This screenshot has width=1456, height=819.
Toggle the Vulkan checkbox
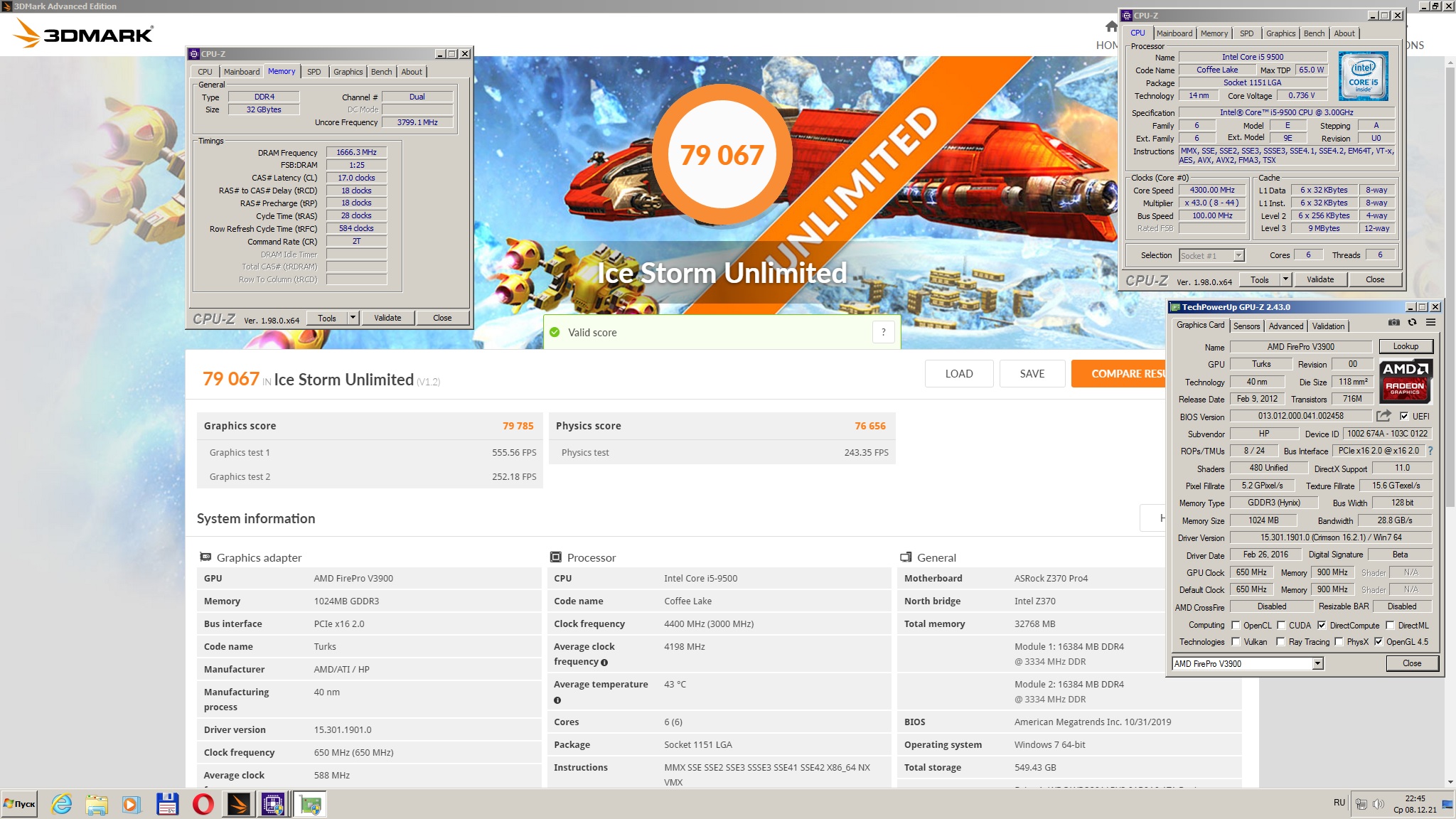(1236, 641)
